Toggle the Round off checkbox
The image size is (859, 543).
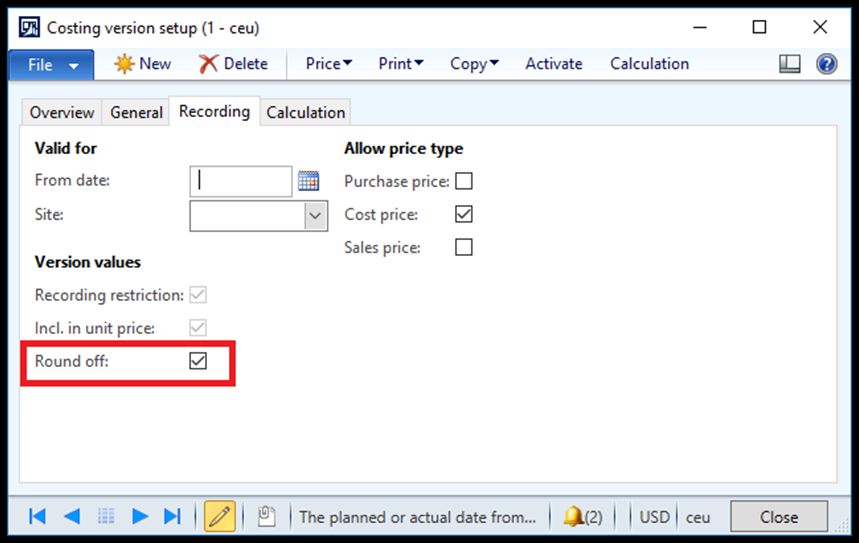198,361
